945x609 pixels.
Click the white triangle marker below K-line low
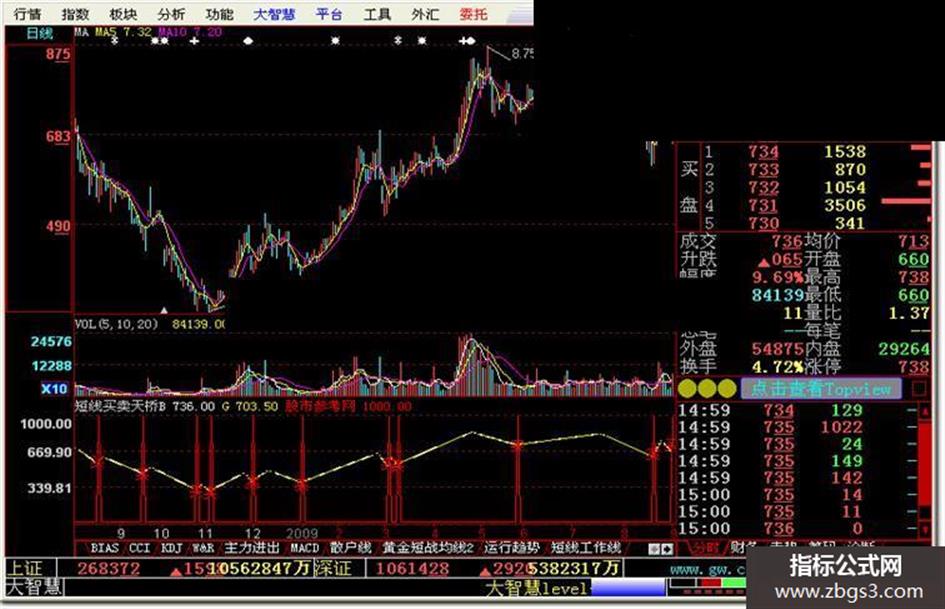click(163, 311)
